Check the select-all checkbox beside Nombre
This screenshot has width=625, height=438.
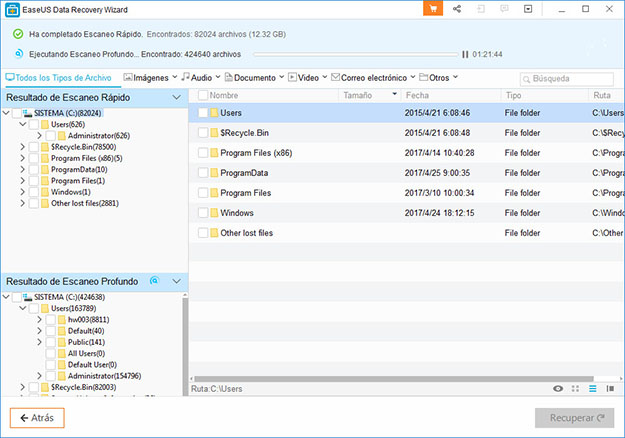203,95
